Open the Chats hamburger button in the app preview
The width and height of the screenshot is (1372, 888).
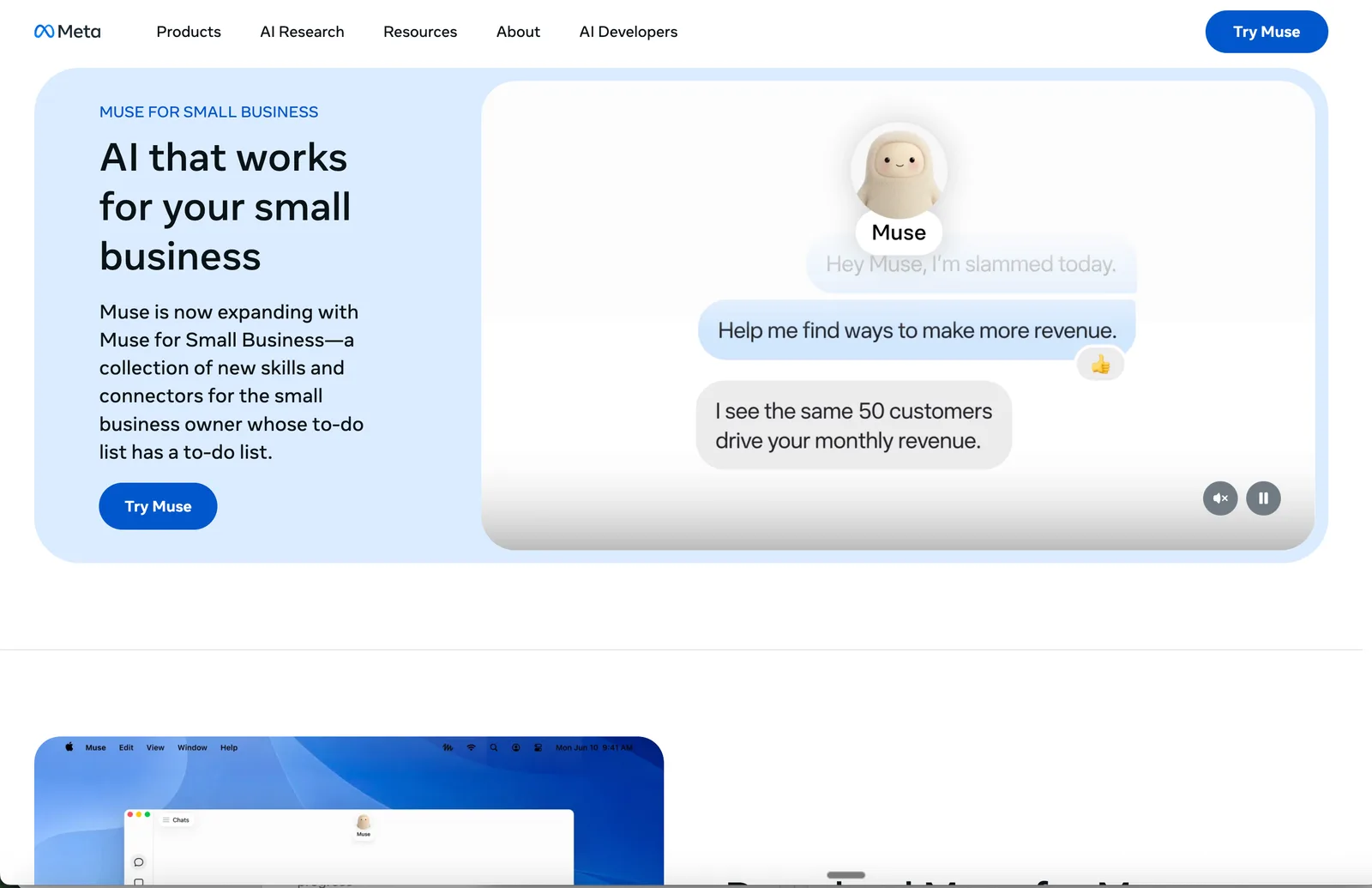(176, 820)
